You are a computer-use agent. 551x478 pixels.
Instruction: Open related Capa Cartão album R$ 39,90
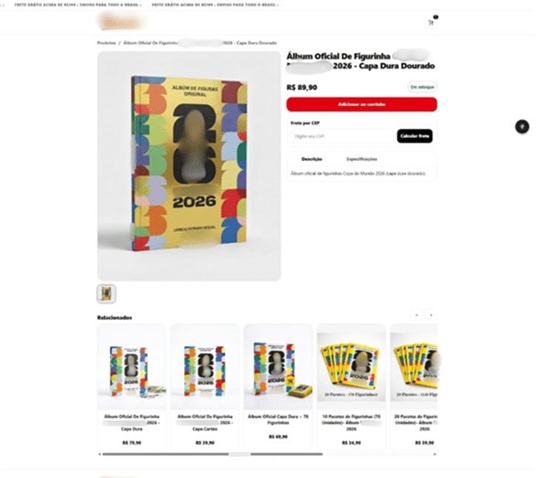click(x=205, y=387)
